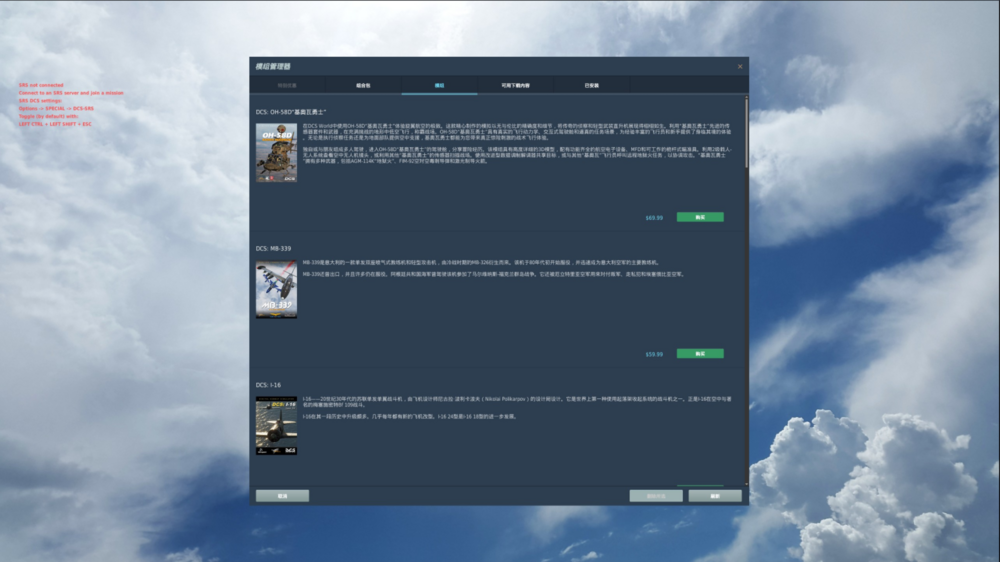Click the scrollbar up arrow
This screenshot has width=1000, height=562.
click(746, 97)
